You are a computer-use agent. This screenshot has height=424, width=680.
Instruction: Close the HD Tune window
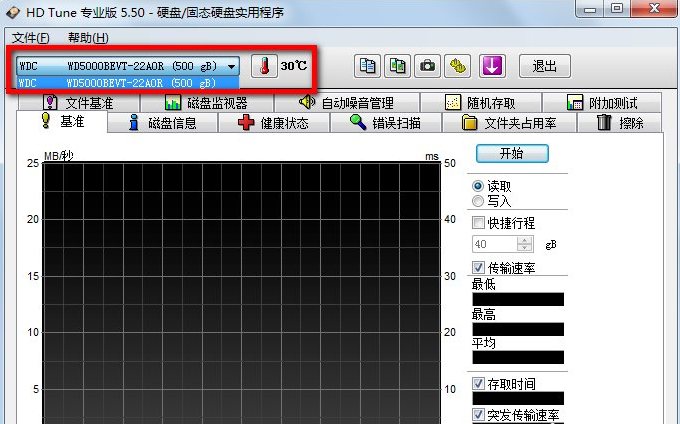pos(654,9)
